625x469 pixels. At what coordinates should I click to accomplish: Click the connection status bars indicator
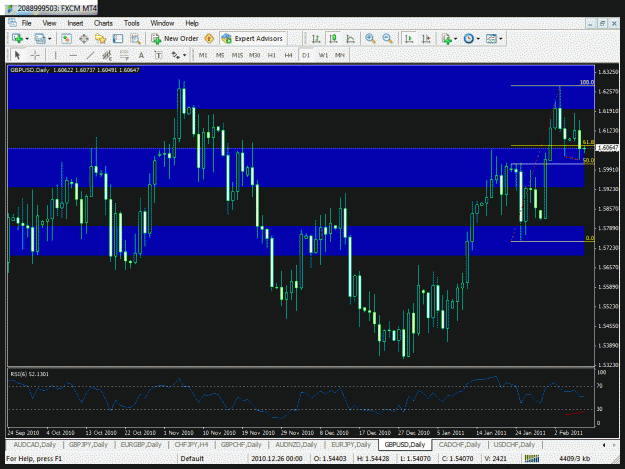532,459
